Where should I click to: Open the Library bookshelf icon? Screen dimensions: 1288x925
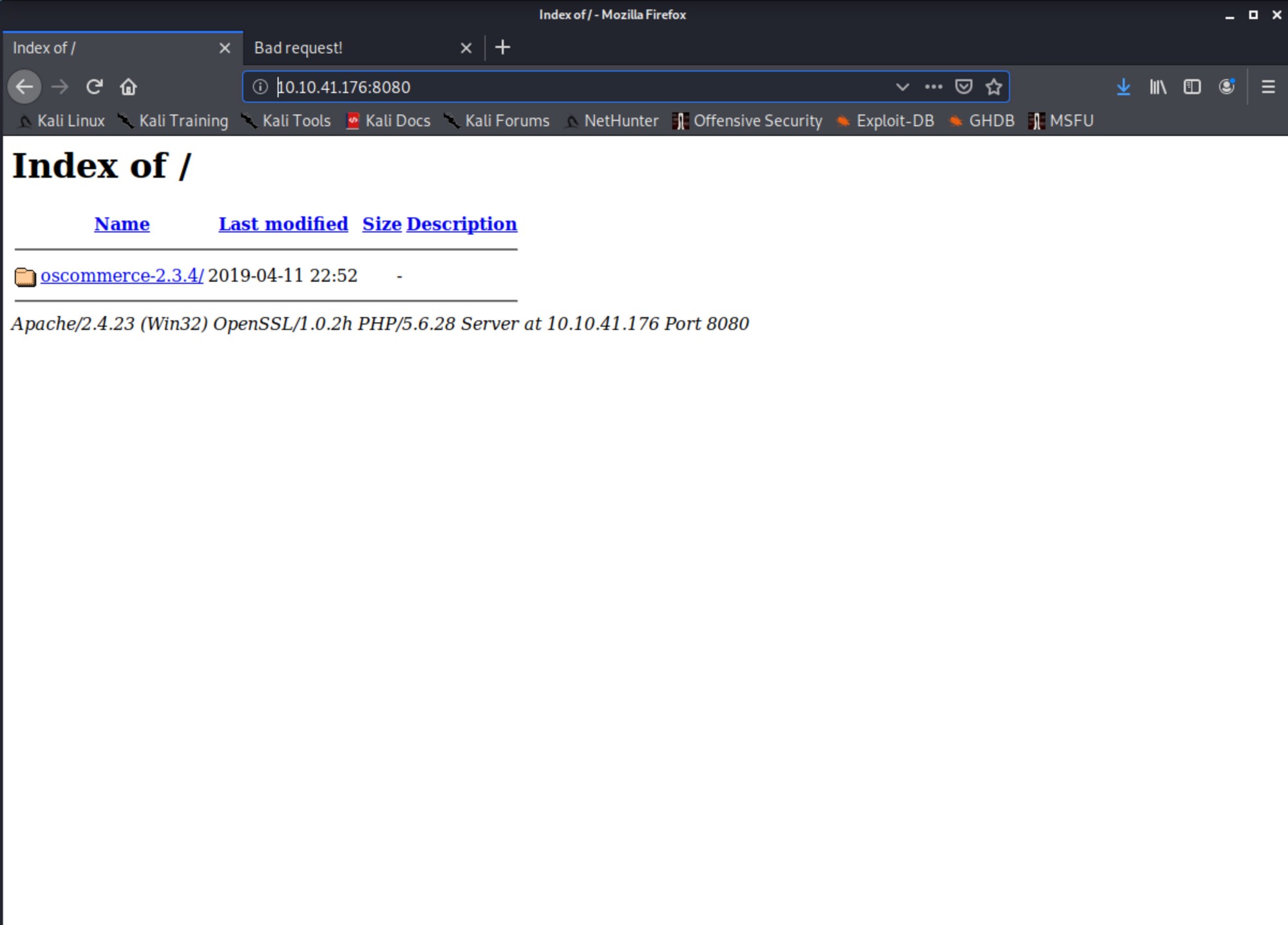pyautogui.click(x=1157, y=87)
